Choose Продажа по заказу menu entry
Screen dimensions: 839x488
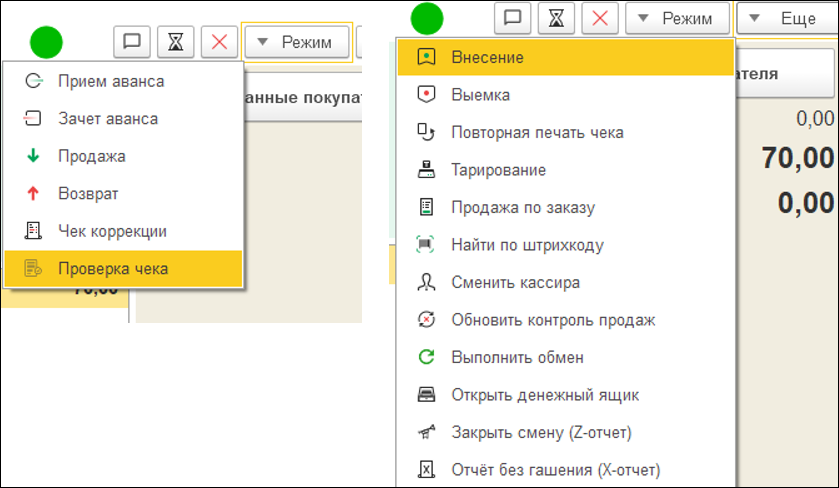point(523,208)
